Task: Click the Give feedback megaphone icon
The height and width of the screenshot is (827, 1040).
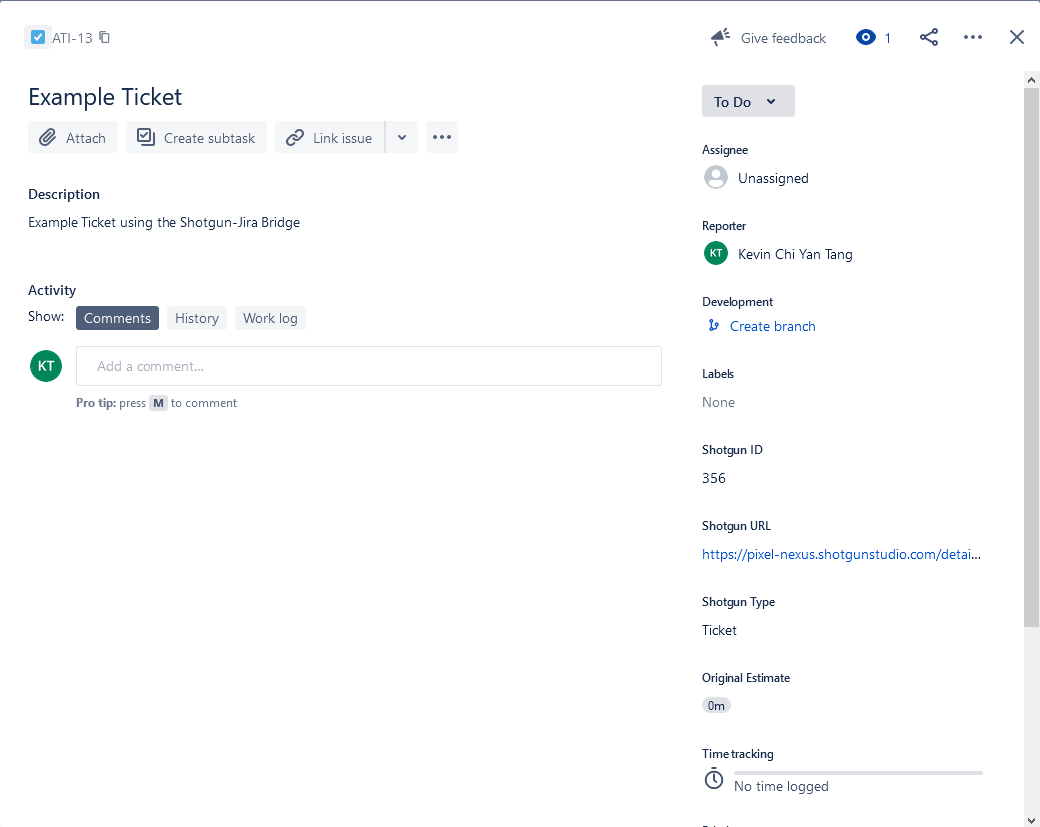Action: [x=720, y=38]
